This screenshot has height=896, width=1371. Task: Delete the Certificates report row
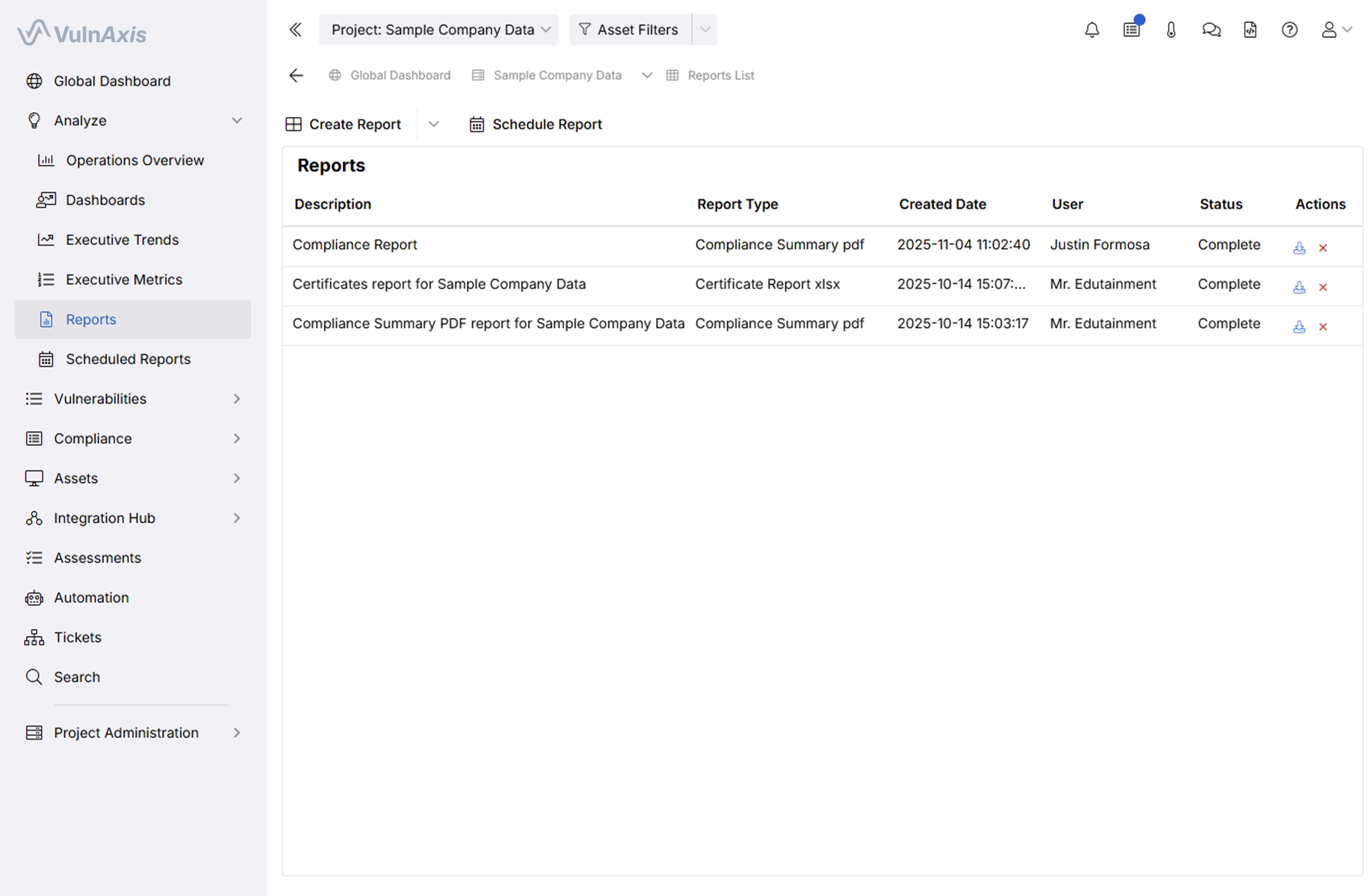pos(1323,287)
